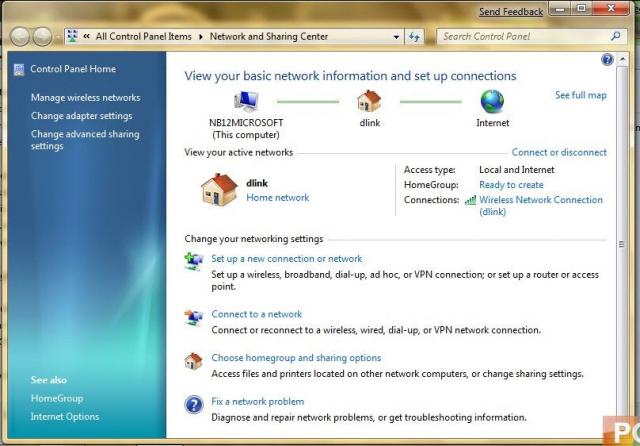Viewport: 640px width, 446px height.
Task: Click the Search Control Panel field
Action: [x=526, y=36]
